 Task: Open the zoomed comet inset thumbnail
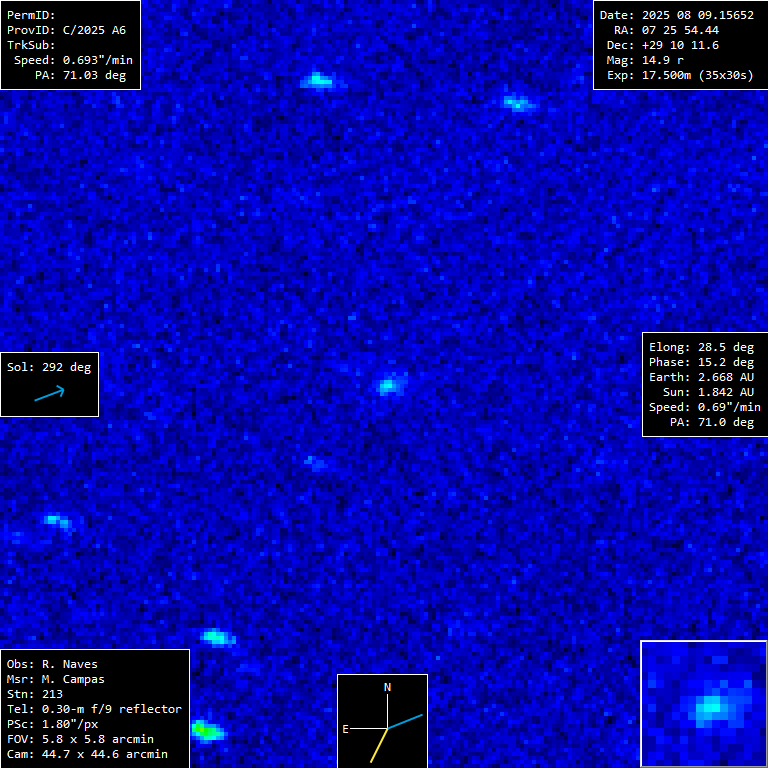(703, 704)
